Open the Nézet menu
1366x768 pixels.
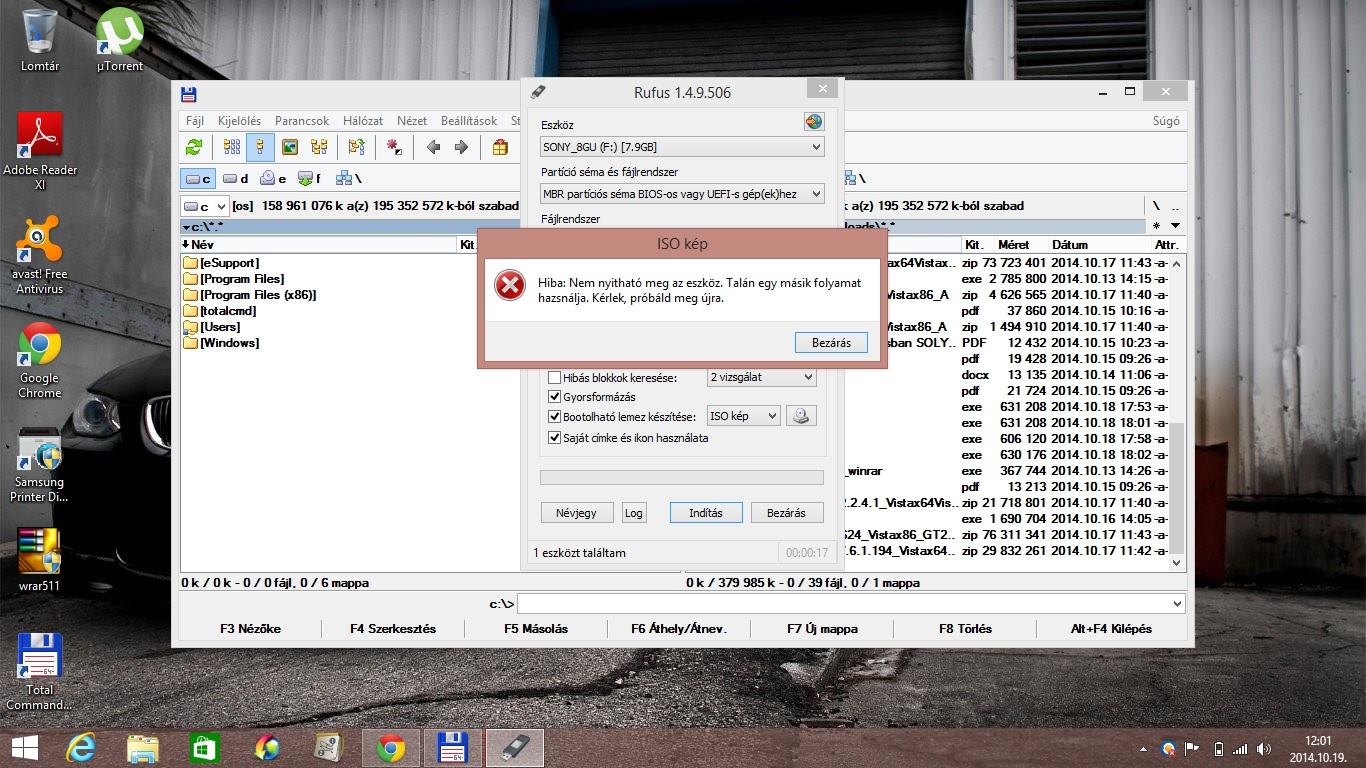[412, 121]
